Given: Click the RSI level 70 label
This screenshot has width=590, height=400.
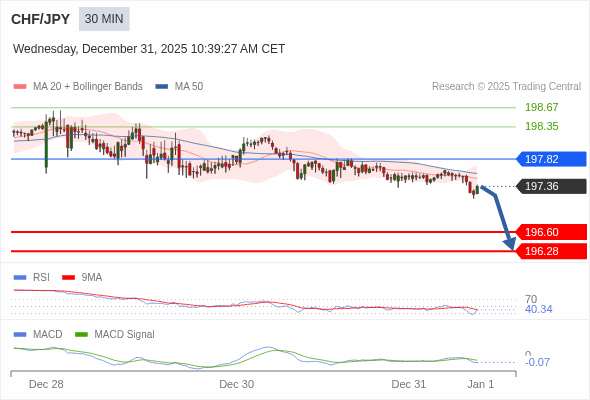Looking at the screenshot, I should click(x=531, y=300).
